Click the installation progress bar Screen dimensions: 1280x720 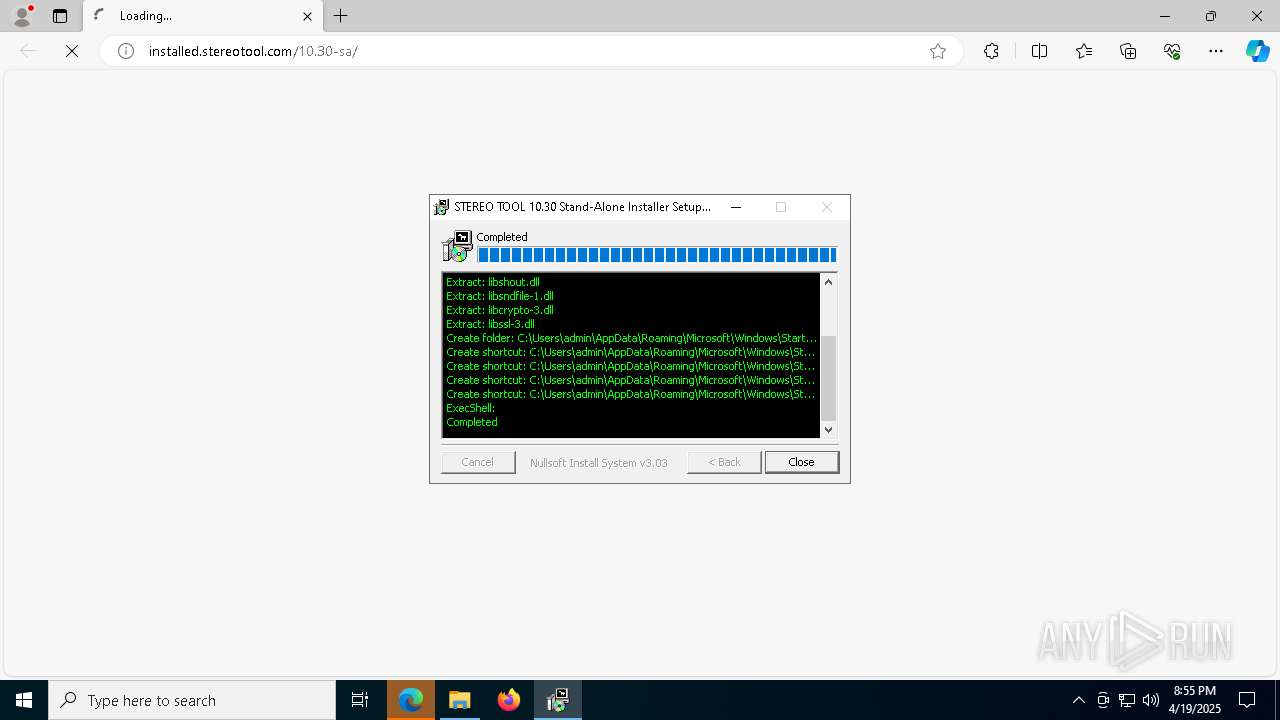[656, 255]
